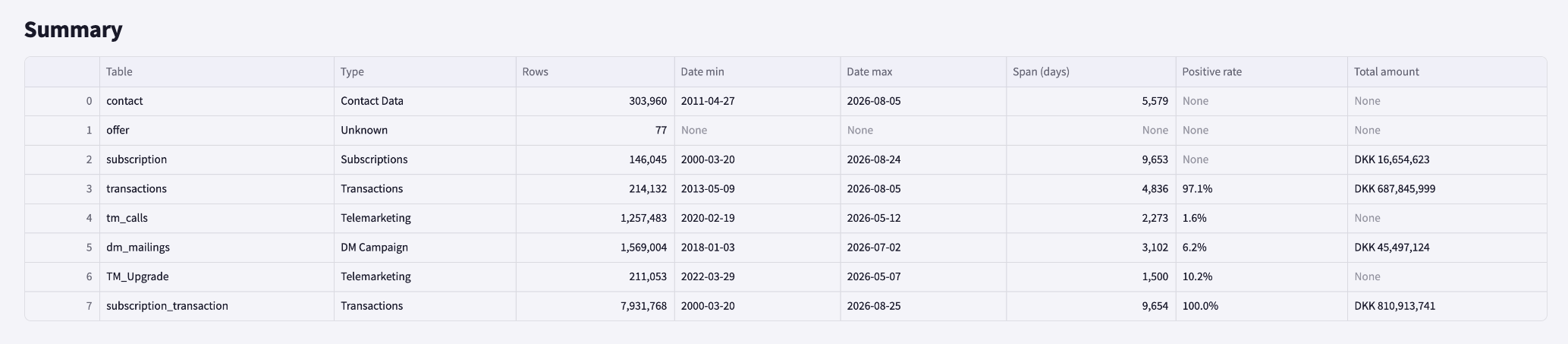Viewport: 1568px width, 344px height.
Task: Click the positive rate 1.6%
Action: pos(1262,218)
